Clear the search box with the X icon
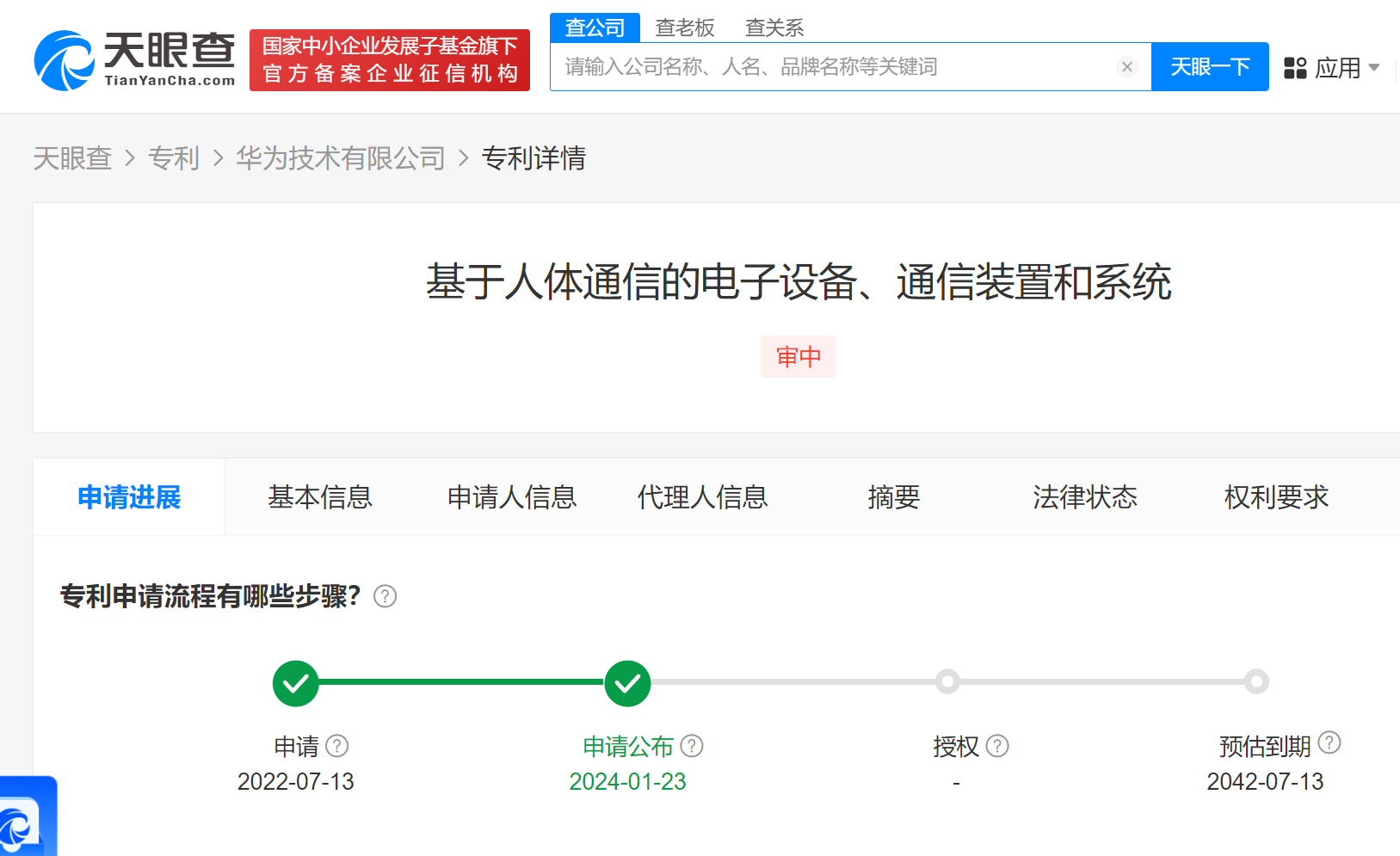Screen dimensions: 1400x856 pyautogui.click(x=1126, y=67)
